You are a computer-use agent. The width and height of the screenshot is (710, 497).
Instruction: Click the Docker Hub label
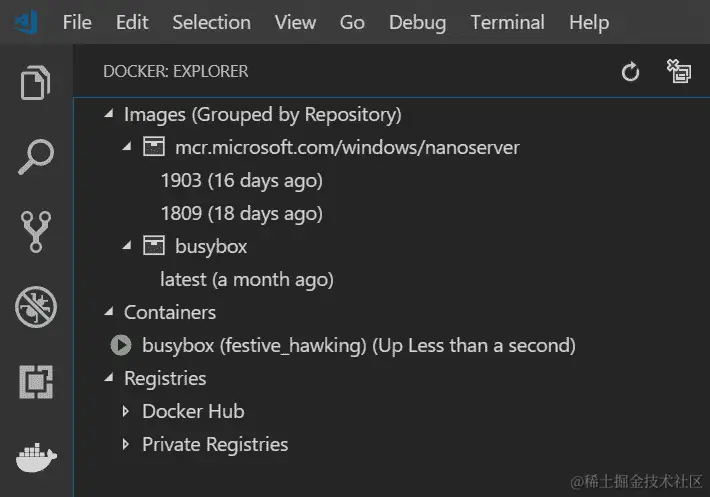pos(193,411)
